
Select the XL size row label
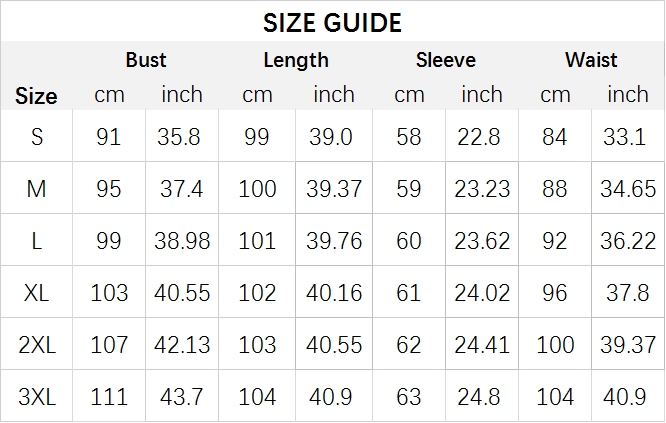[37, 293]
